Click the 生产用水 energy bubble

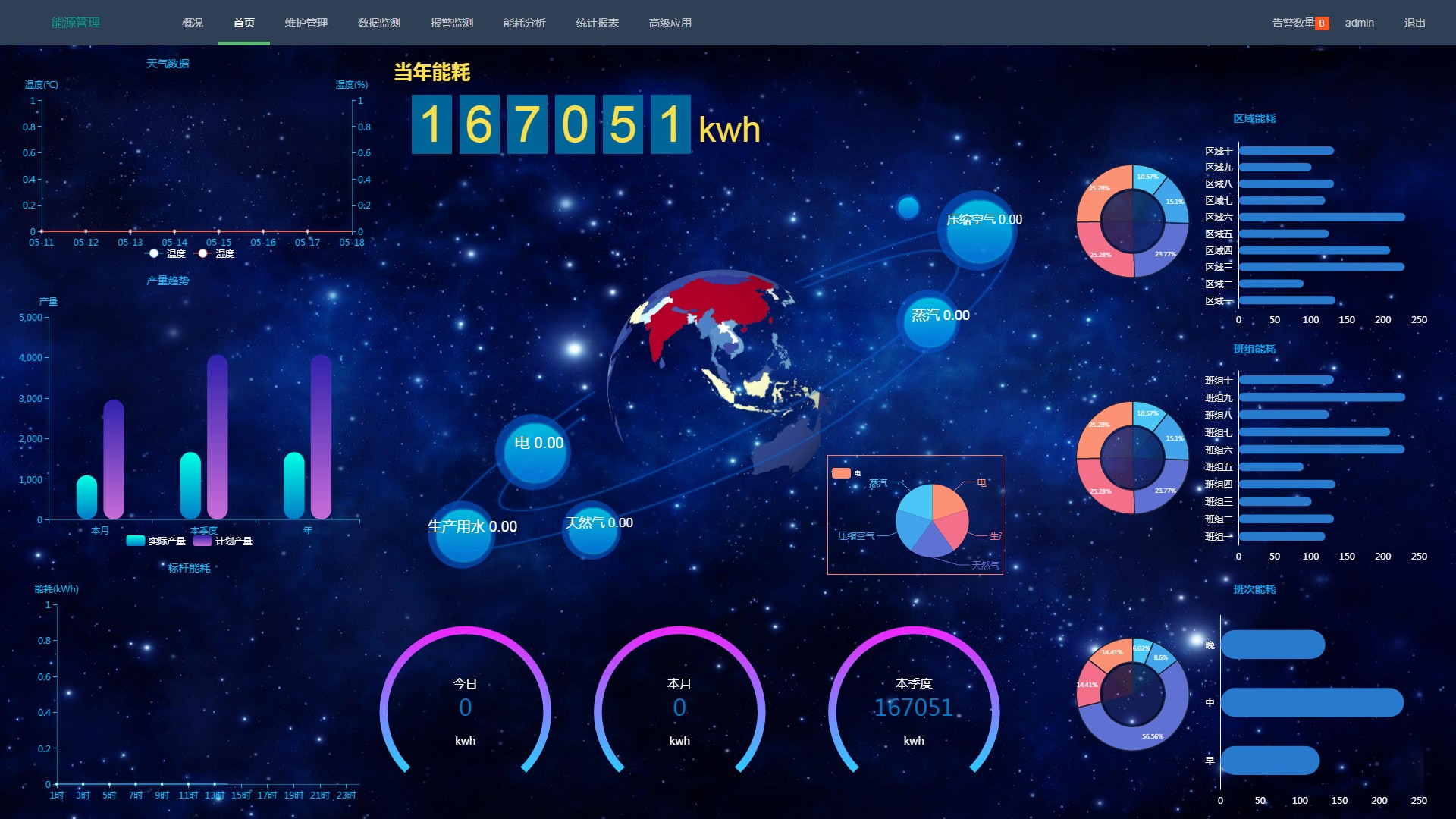tap(462, 533)
